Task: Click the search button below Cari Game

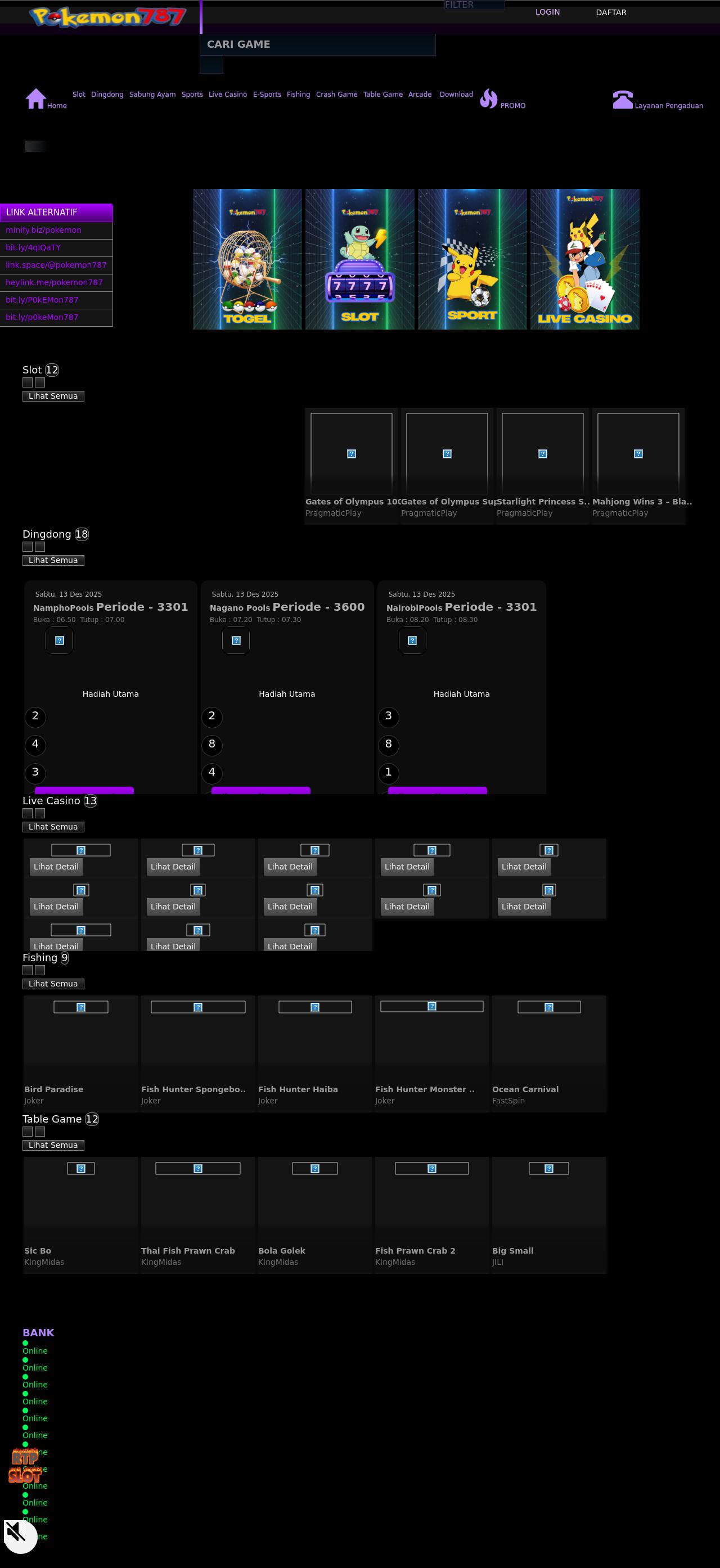Action: 211,65
